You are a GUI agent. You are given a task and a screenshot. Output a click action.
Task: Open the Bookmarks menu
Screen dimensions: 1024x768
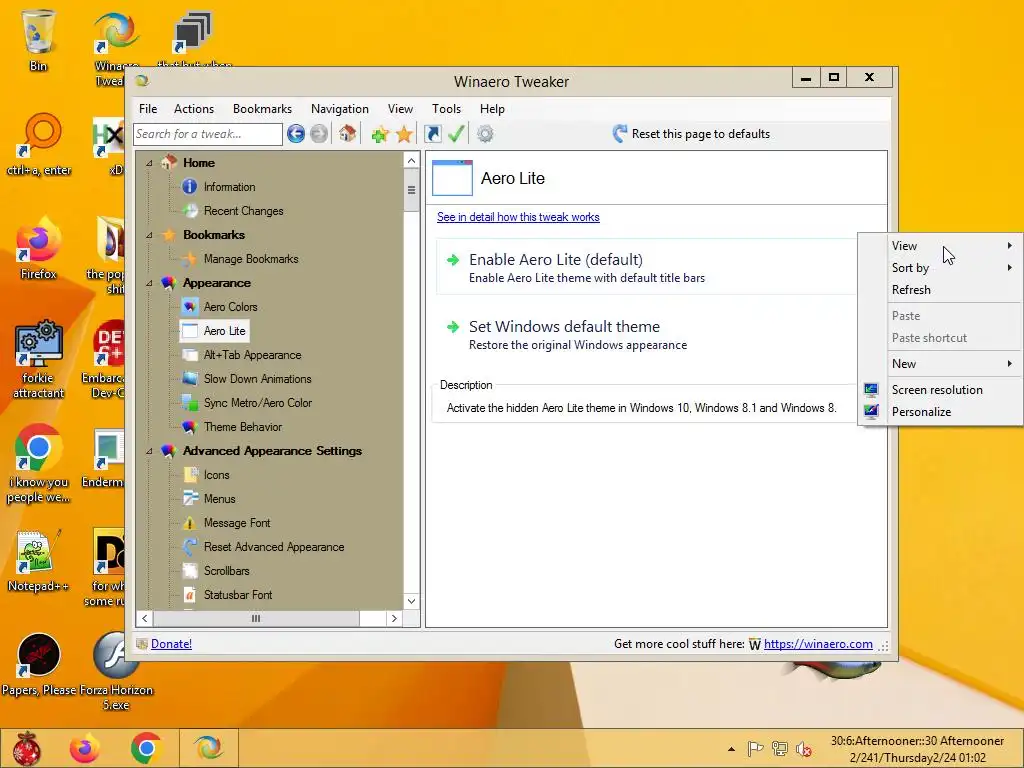[263, 108]
